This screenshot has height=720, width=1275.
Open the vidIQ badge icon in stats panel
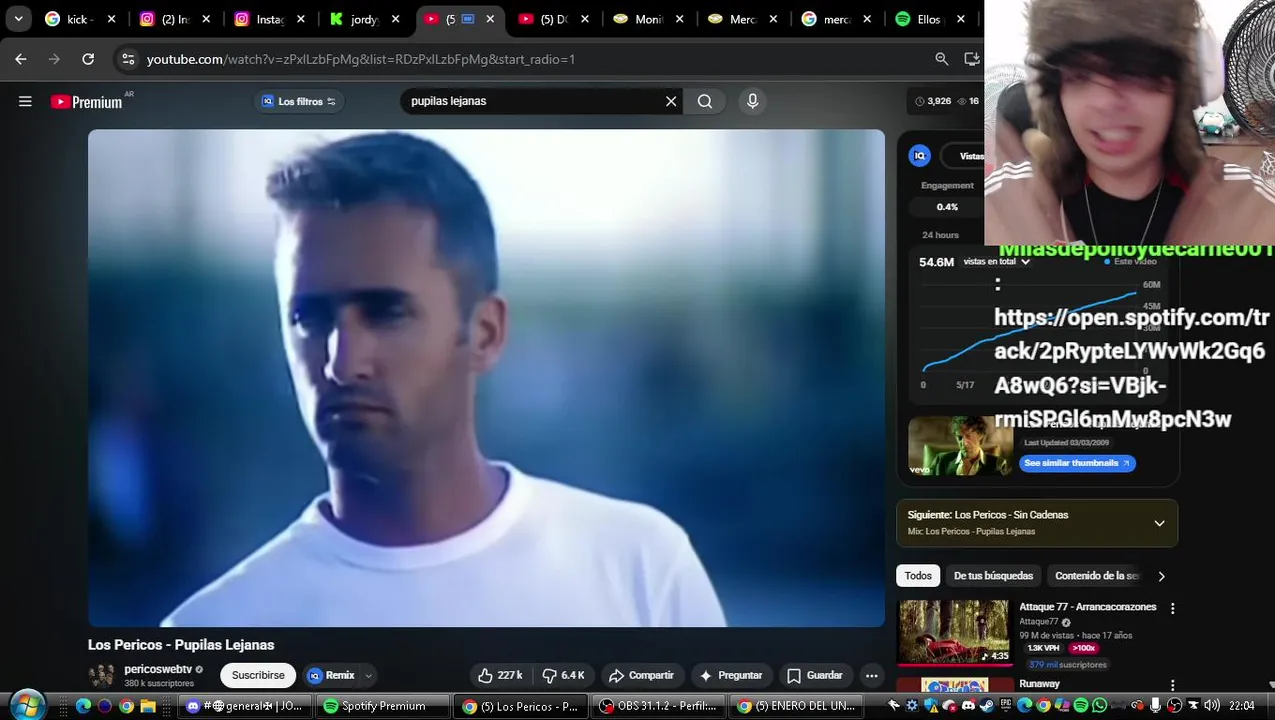coord(919,155)
